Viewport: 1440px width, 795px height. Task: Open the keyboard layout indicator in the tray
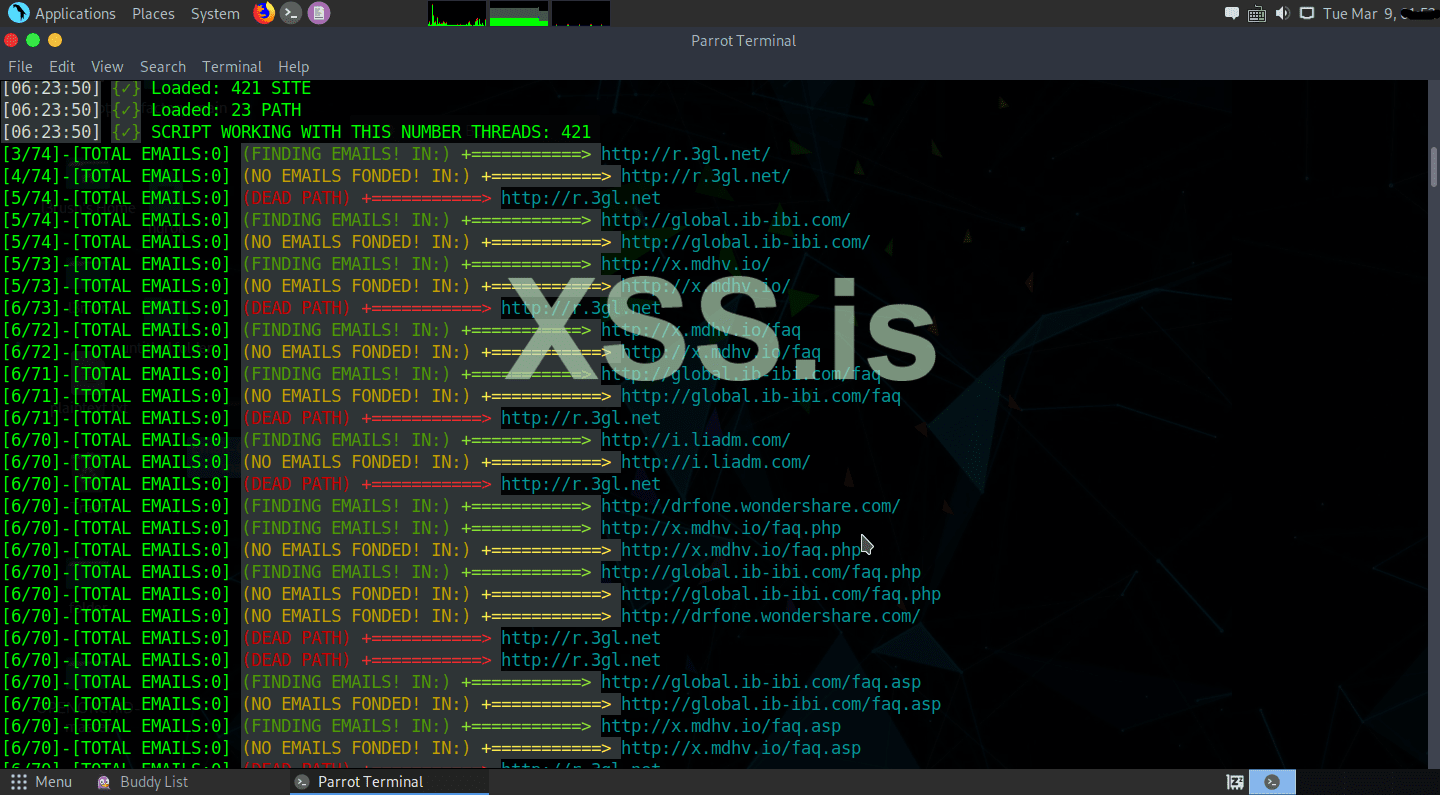pyautogui.click(x=1256, y=13)
